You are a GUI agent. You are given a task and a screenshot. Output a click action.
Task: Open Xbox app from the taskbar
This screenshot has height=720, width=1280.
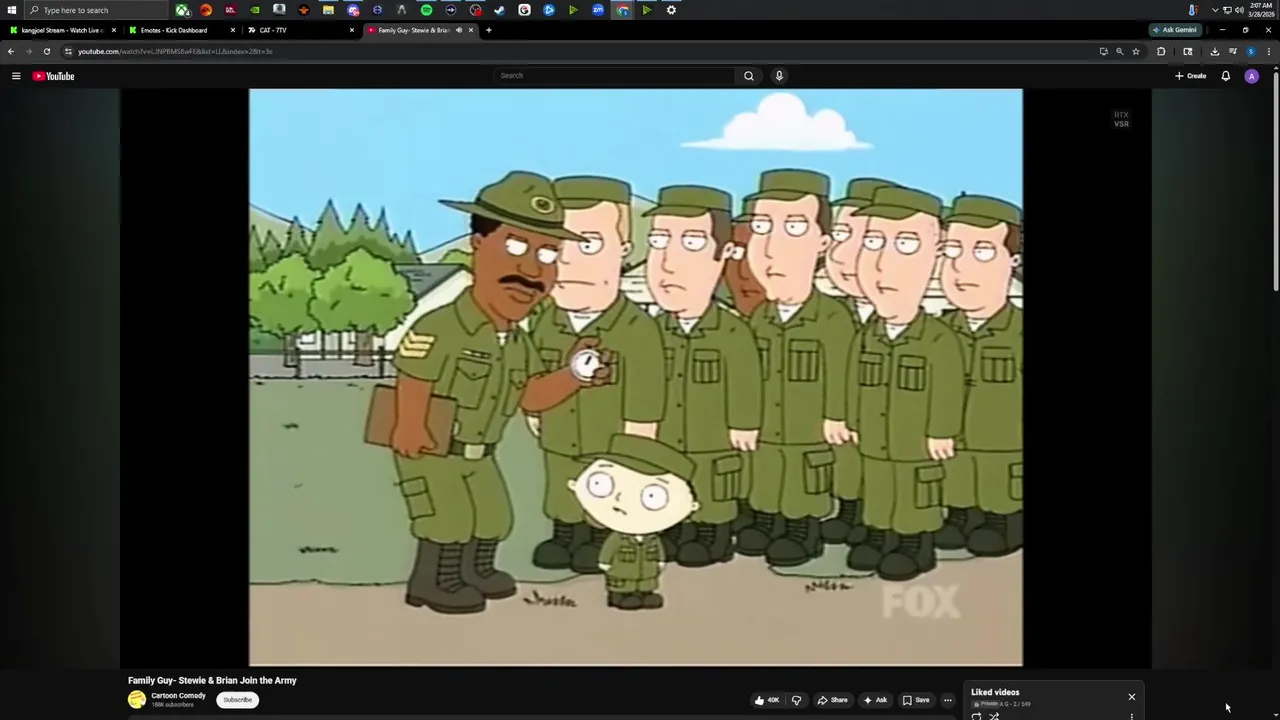[x=182, y=10]
